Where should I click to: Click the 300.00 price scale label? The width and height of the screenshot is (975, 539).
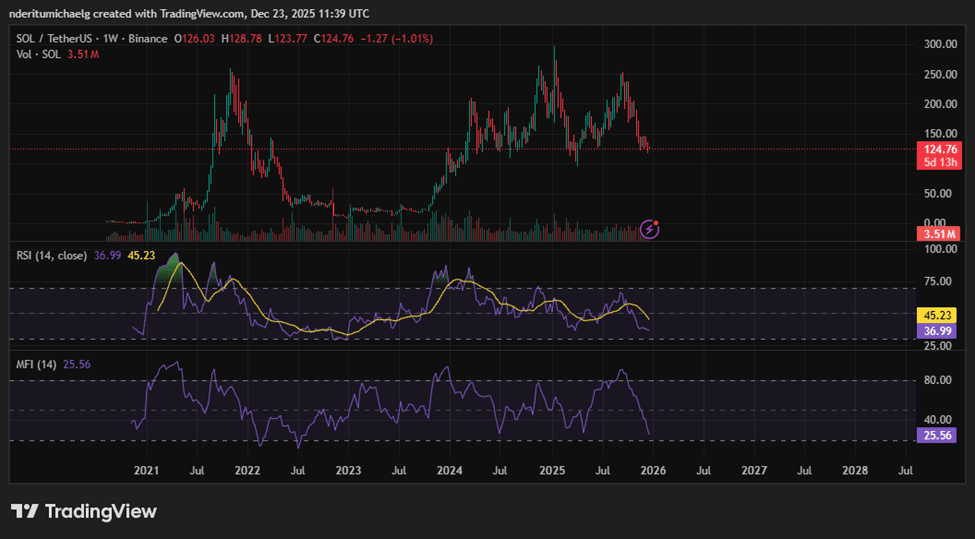940,44
